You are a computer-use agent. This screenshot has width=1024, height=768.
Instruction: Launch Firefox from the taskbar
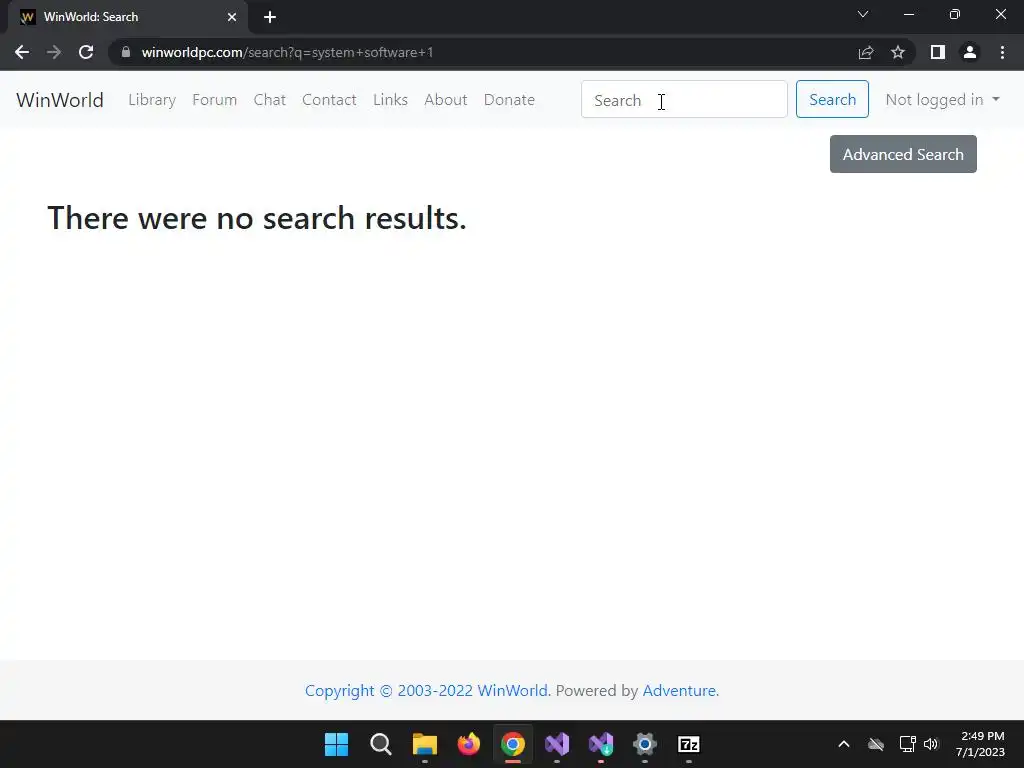(x=468, y=744)
